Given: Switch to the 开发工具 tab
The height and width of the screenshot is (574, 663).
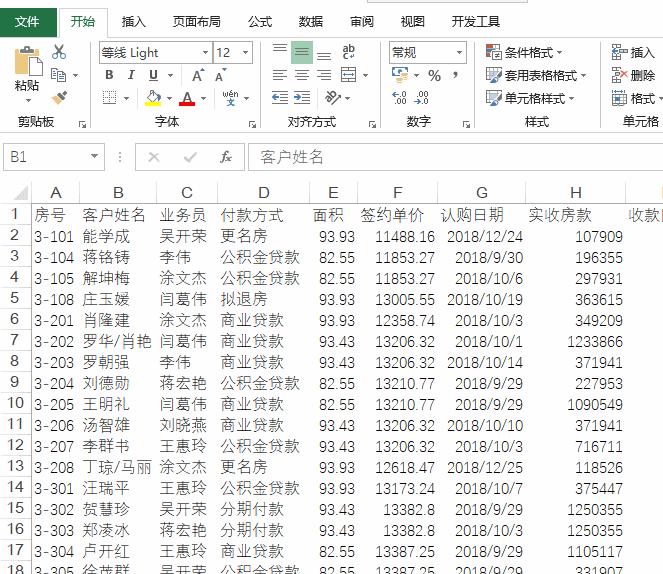Looking at the screenshot, I should pyautogui.click(x=476, y=22).
